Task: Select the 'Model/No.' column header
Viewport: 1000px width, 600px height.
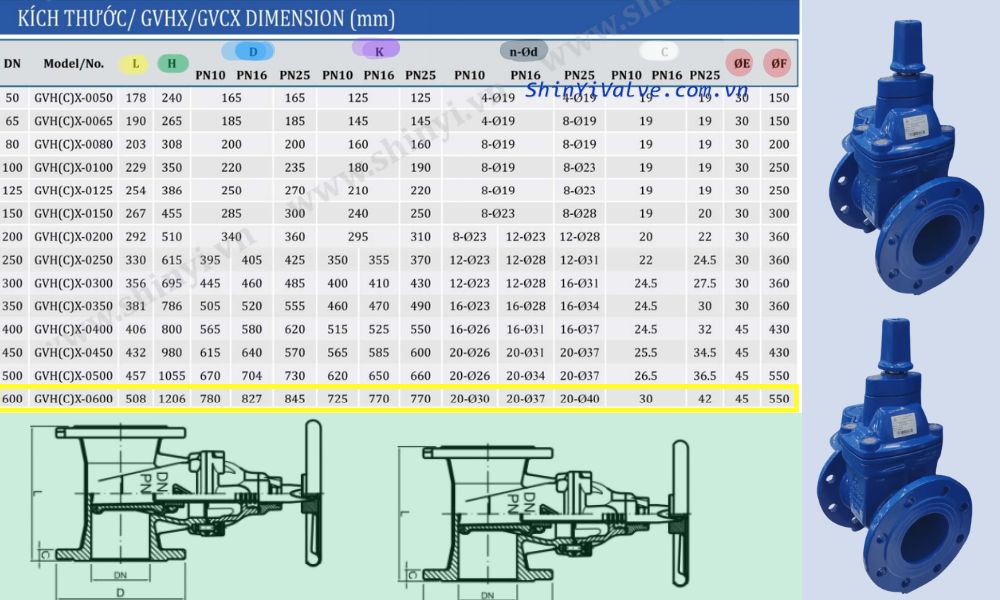Action: (73, 63)
